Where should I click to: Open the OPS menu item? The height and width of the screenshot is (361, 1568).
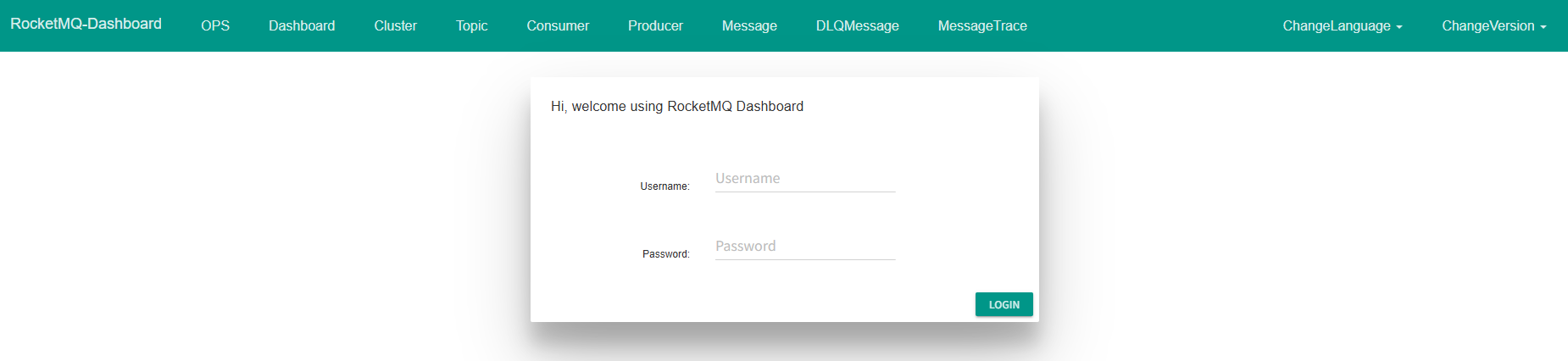click(x=215, y=25)
